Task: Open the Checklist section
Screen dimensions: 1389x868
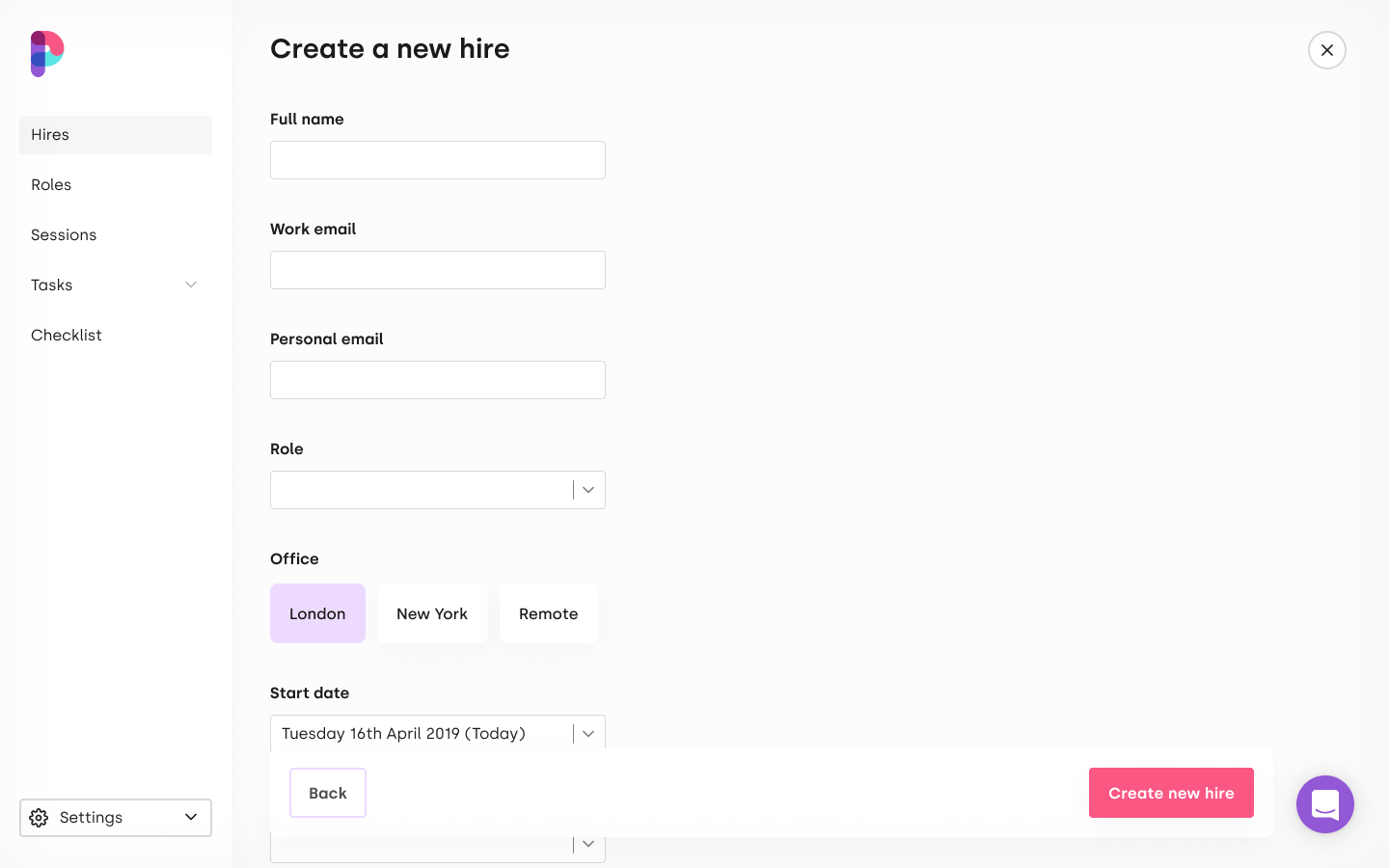Action: (x=67, y=336)
